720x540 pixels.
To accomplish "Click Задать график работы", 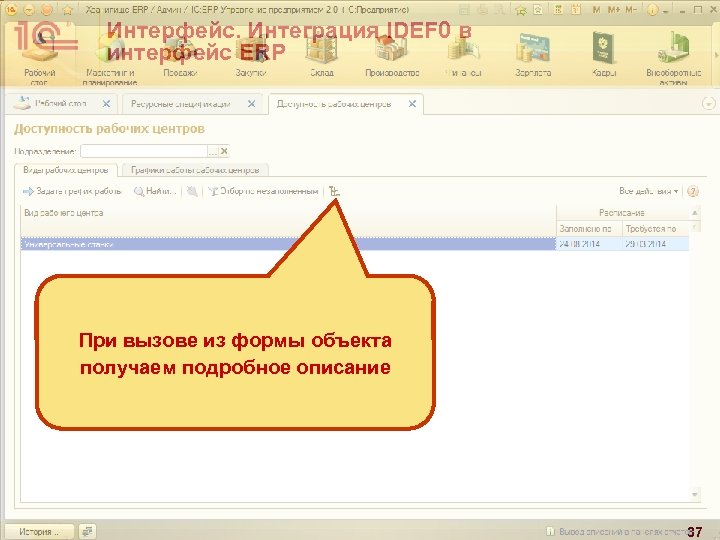I will tap(72, 191).
